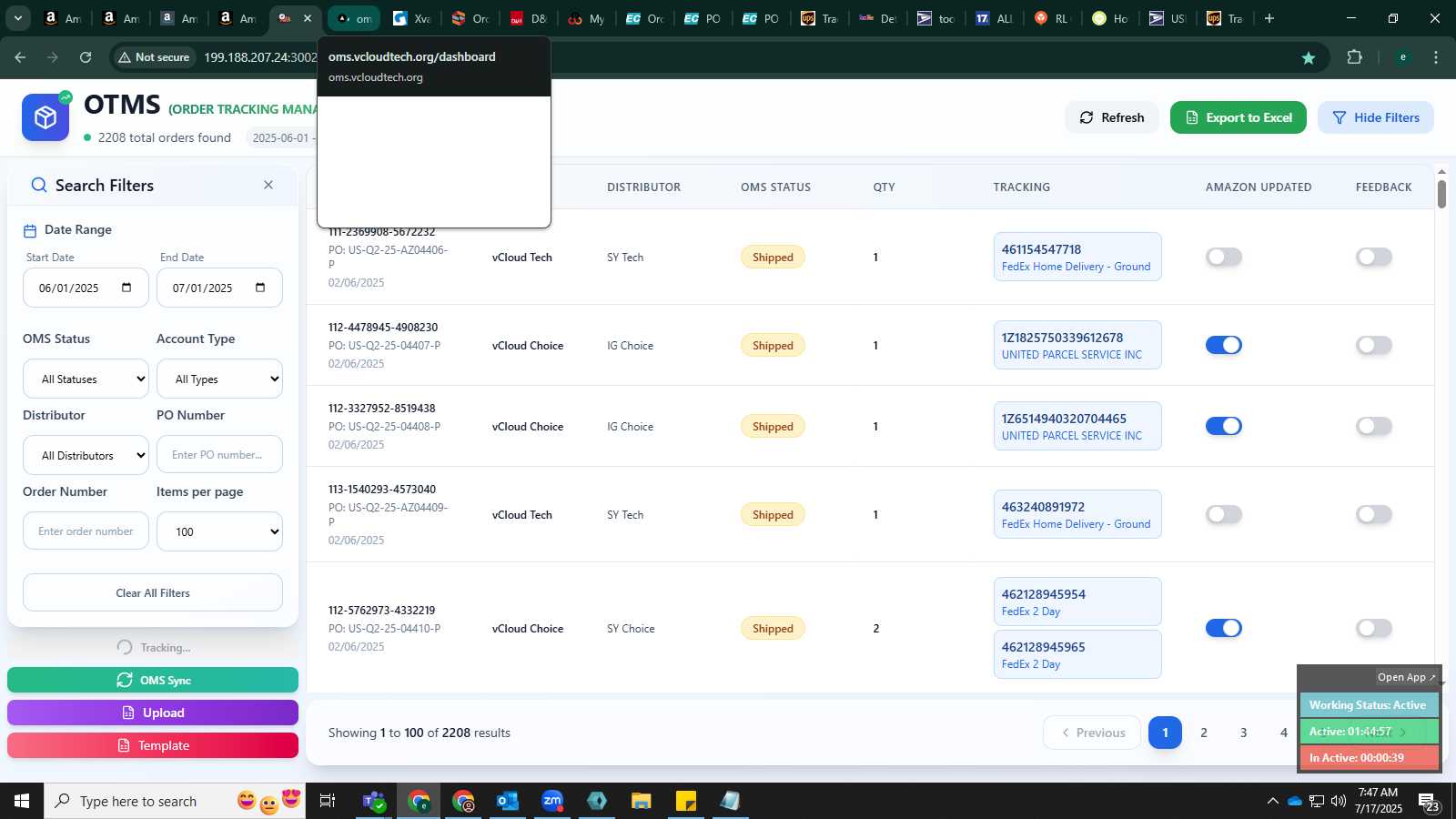Open tracking number 1Z1825750339612678

pos(1062,338)
